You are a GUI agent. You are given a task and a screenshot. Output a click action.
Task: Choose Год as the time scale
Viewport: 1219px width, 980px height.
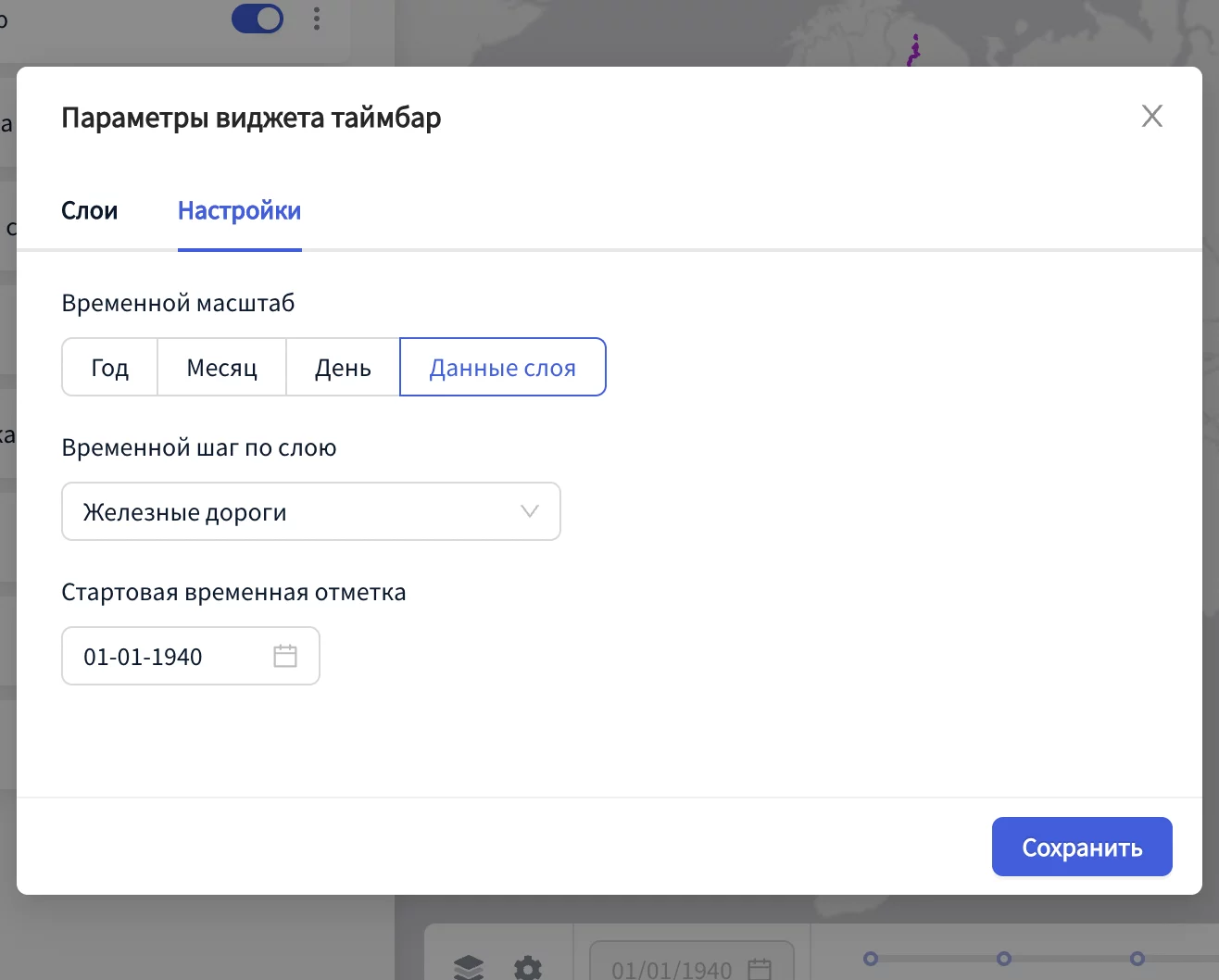[109, 368]
